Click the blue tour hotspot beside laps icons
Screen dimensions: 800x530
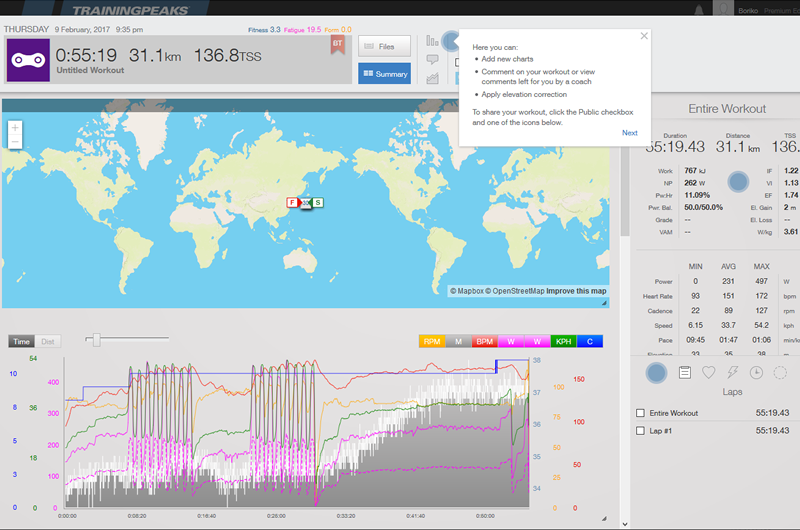click(x=656, y=373)
